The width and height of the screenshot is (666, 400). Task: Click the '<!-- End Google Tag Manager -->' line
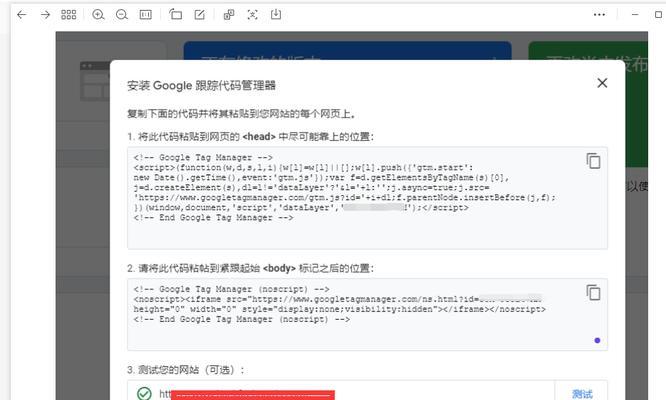click(213, 218)
